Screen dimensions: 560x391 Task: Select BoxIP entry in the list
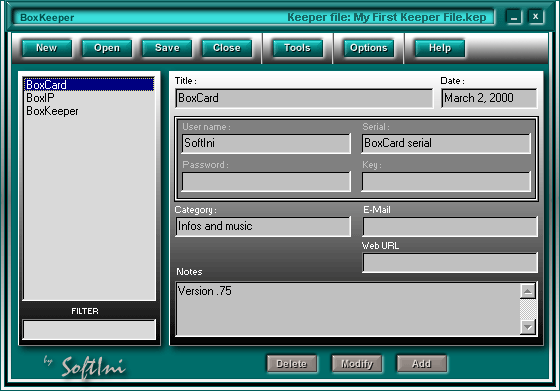tap(89, 98)
